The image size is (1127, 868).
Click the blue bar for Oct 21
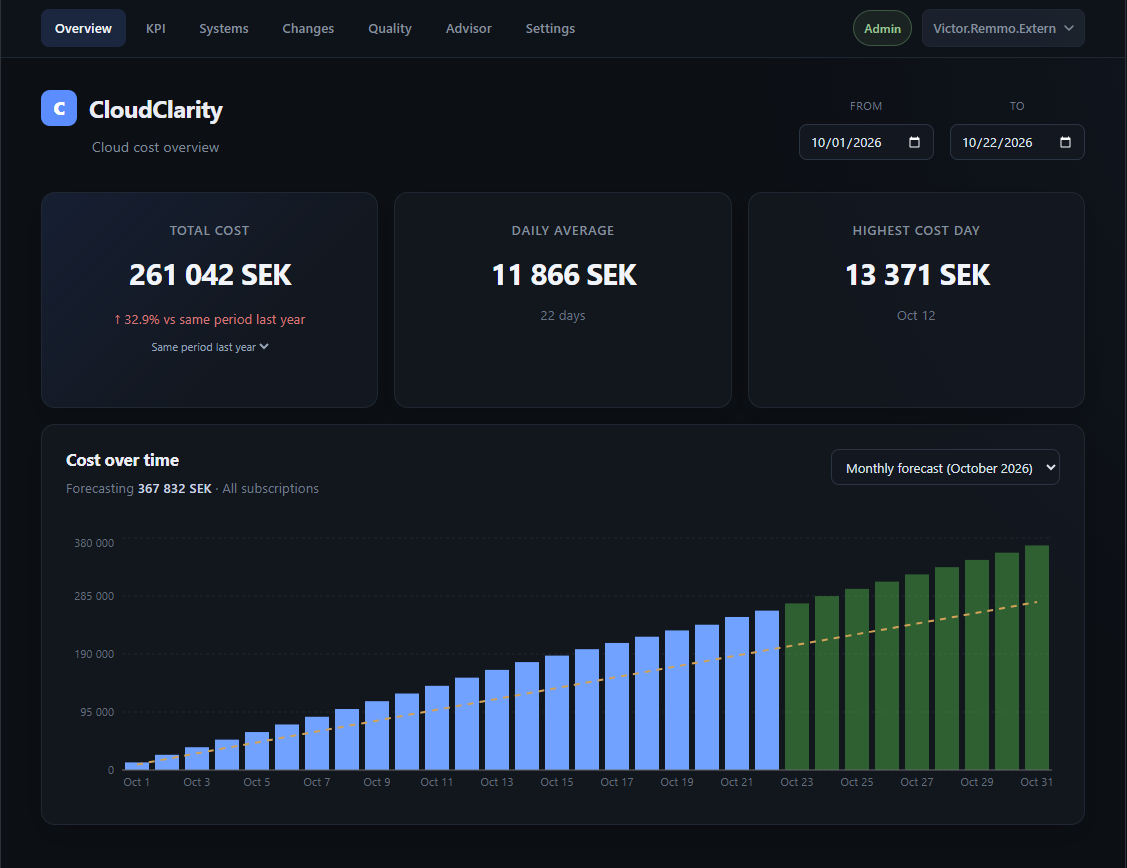click(737, 693)
